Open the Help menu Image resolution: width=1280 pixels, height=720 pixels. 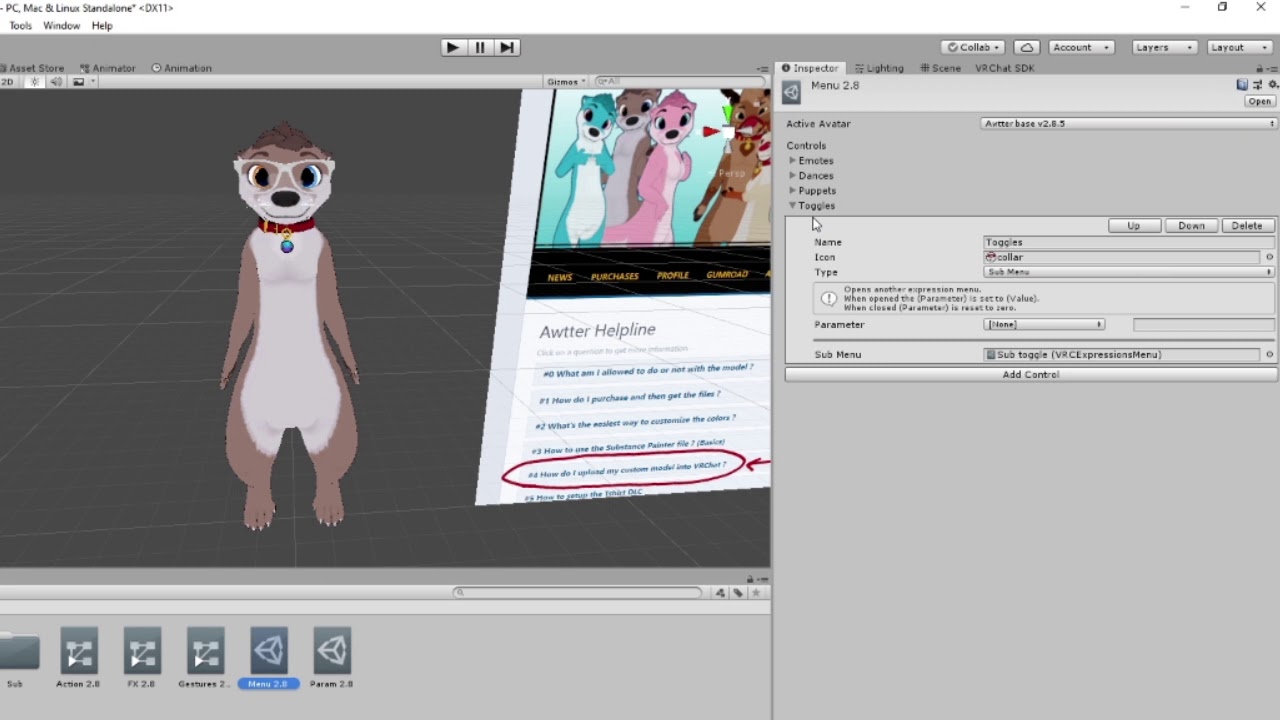(x=102, y=25)
